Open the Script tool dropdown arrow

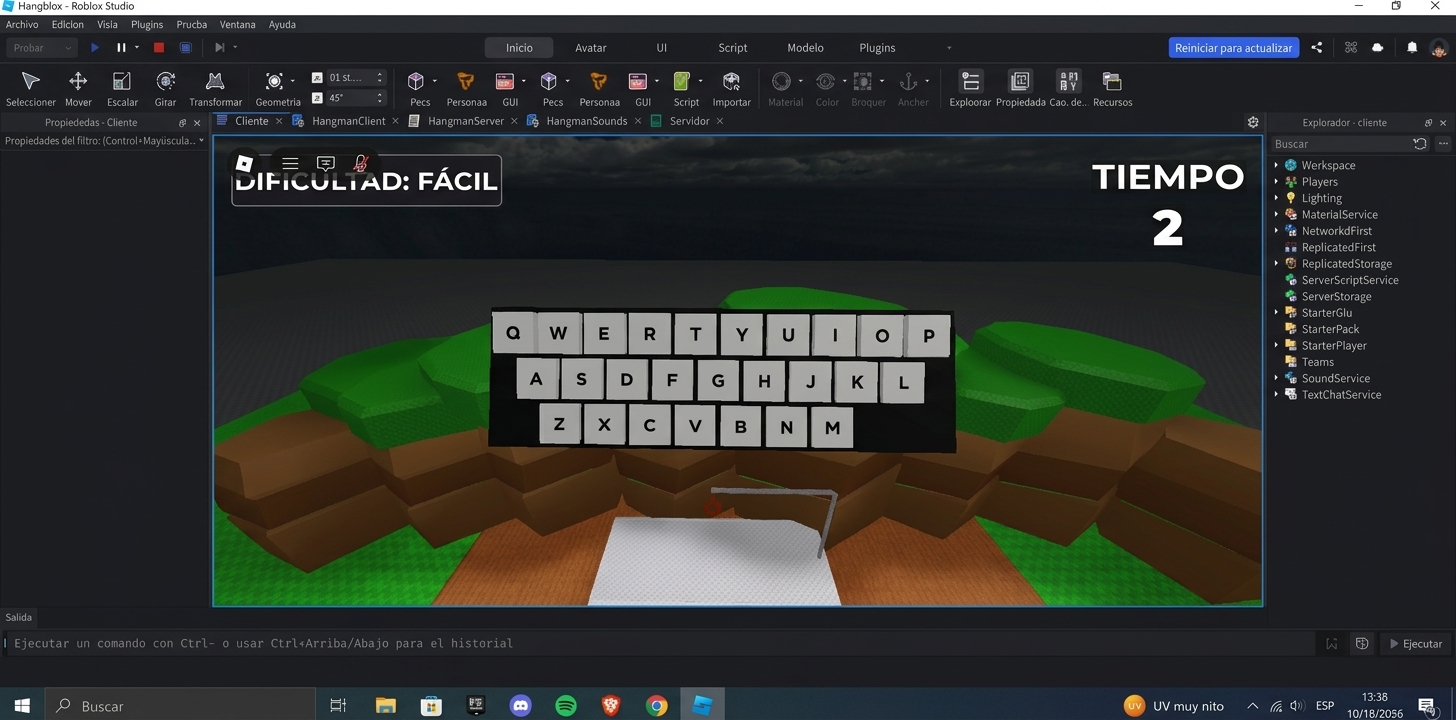[x=700, y=81]
